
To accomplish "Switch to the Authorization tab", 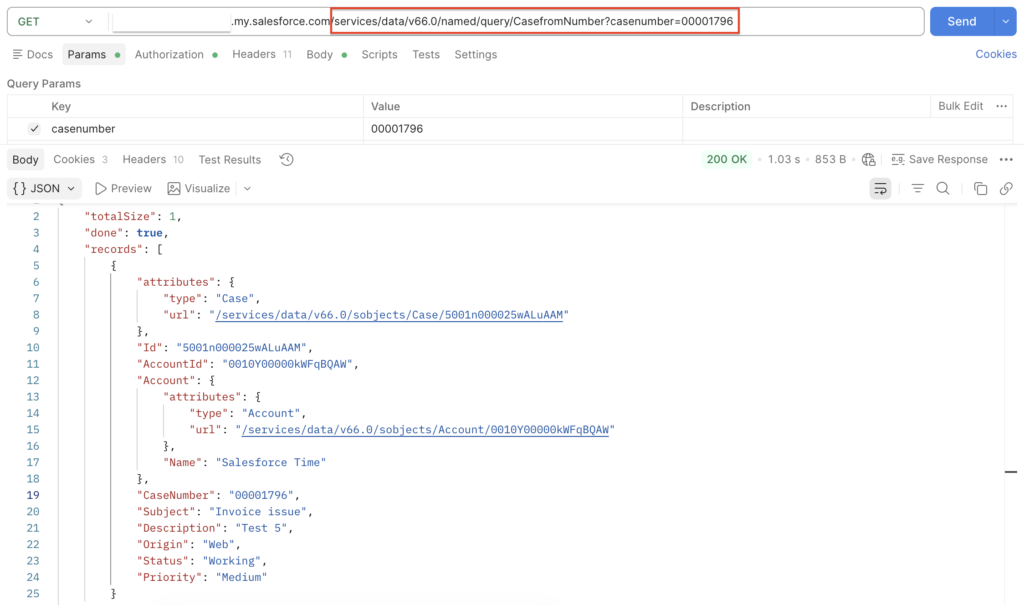I will (x=169, y=54).
